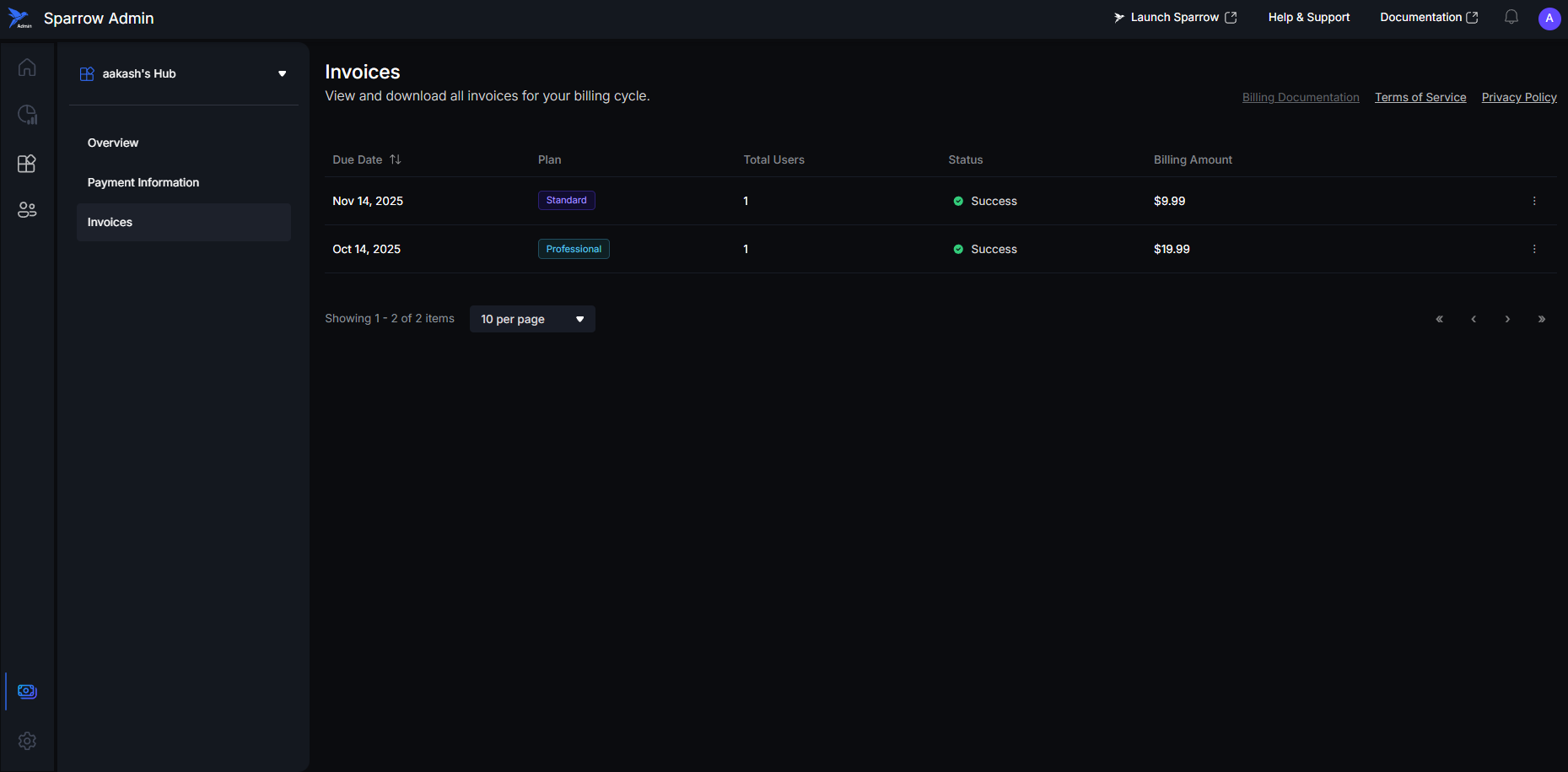Go to the Overview section

(x=113, y=143)
